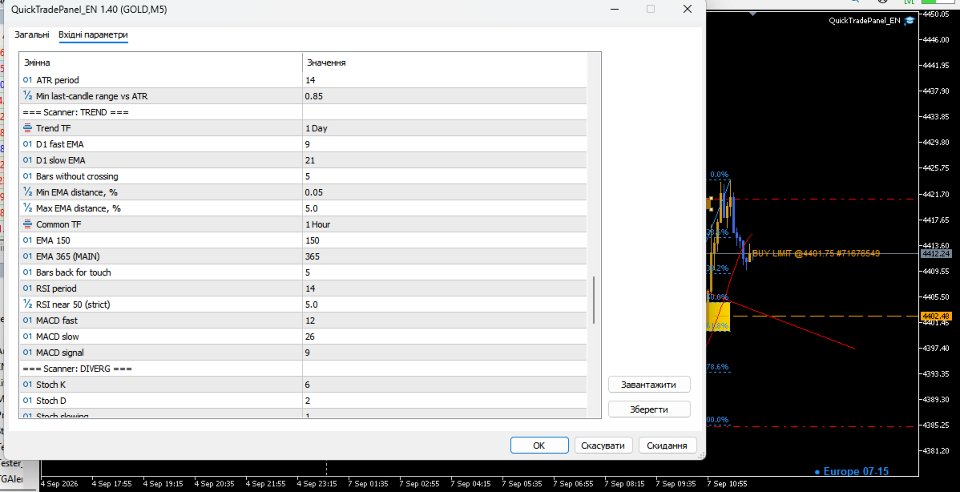
Task: Click the Зберегти button
Action: pyautogui.click(x=649, y=409)
